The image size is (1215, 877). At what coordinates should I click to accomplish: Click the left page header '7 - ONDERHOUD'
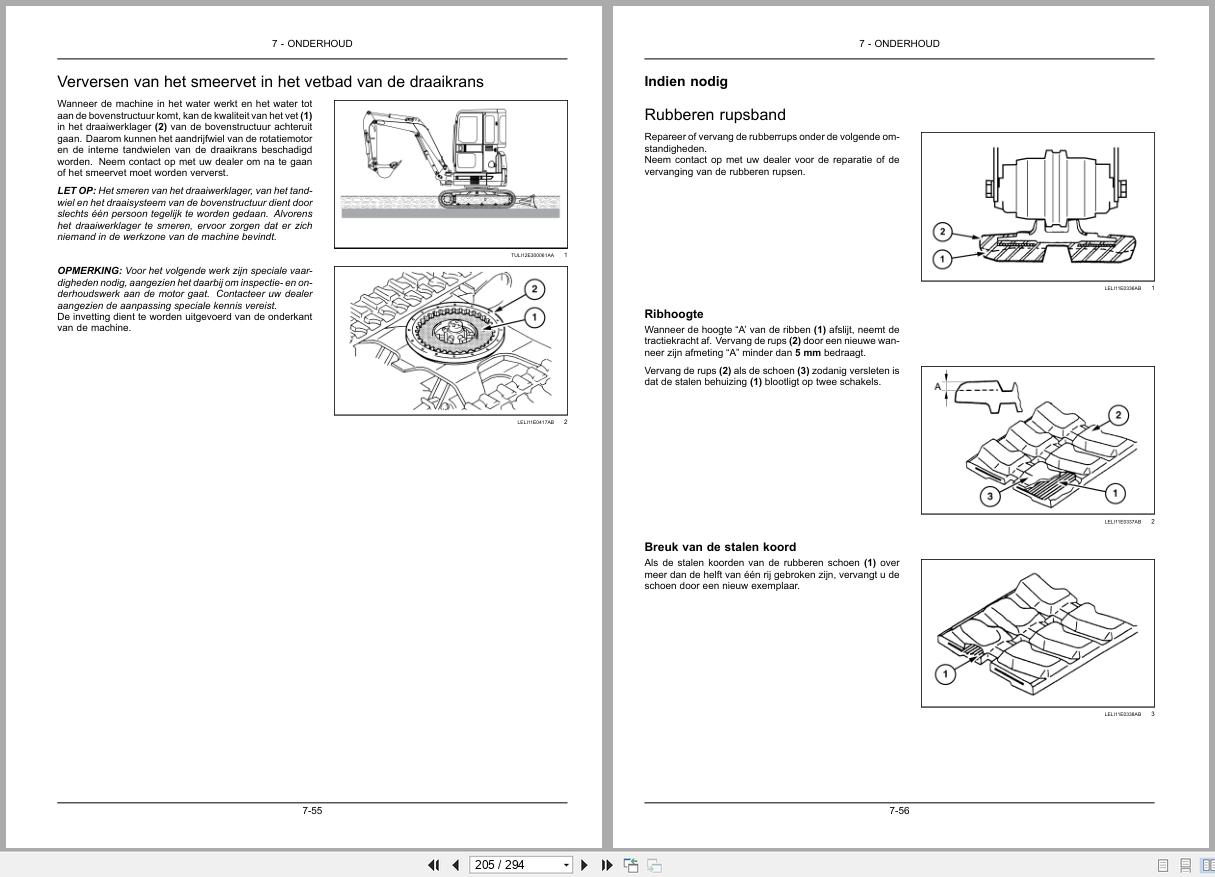(x=312, y=44)
